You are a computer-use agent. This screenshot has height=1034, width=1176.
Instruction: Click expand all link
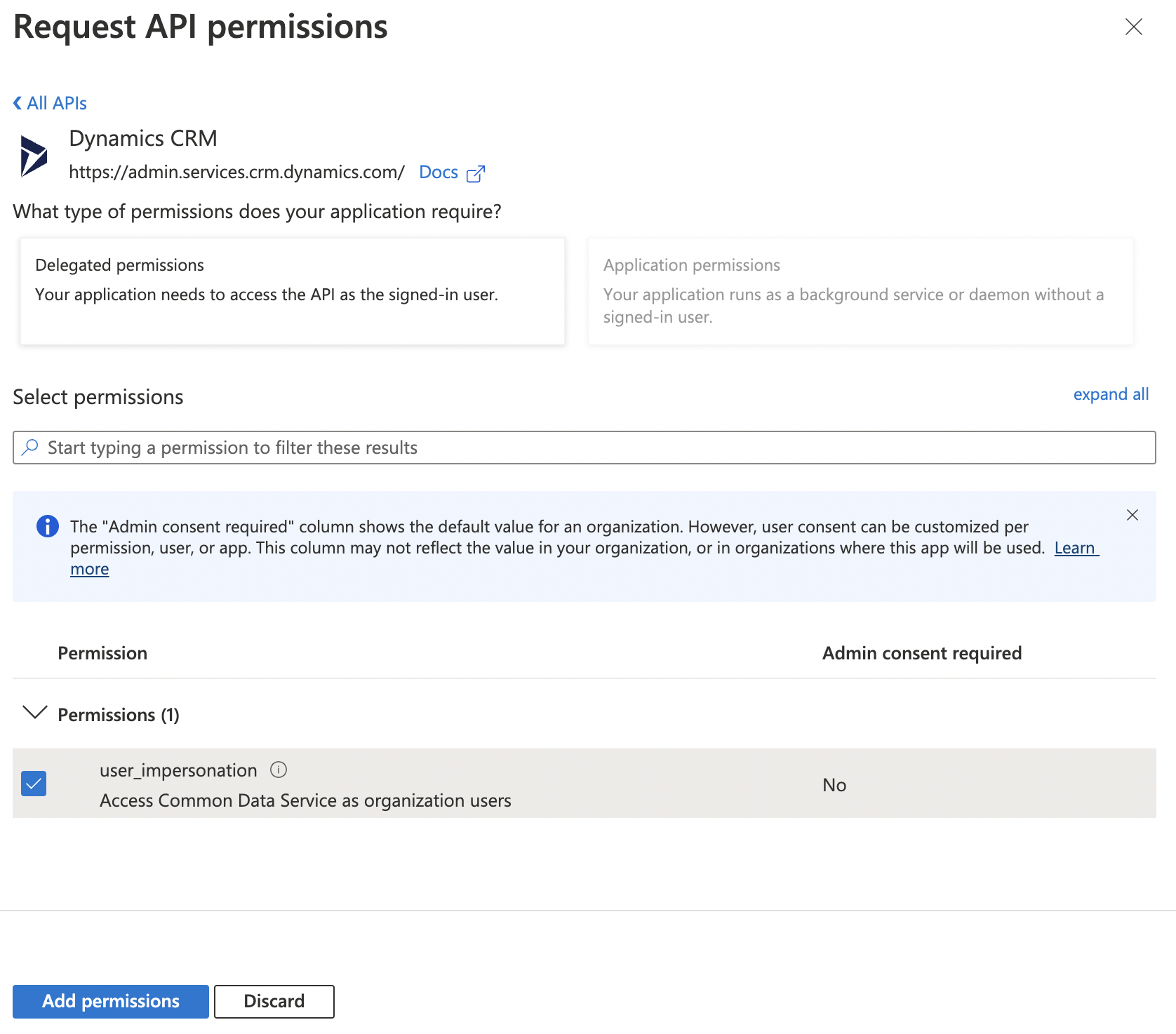point(1111,394)
